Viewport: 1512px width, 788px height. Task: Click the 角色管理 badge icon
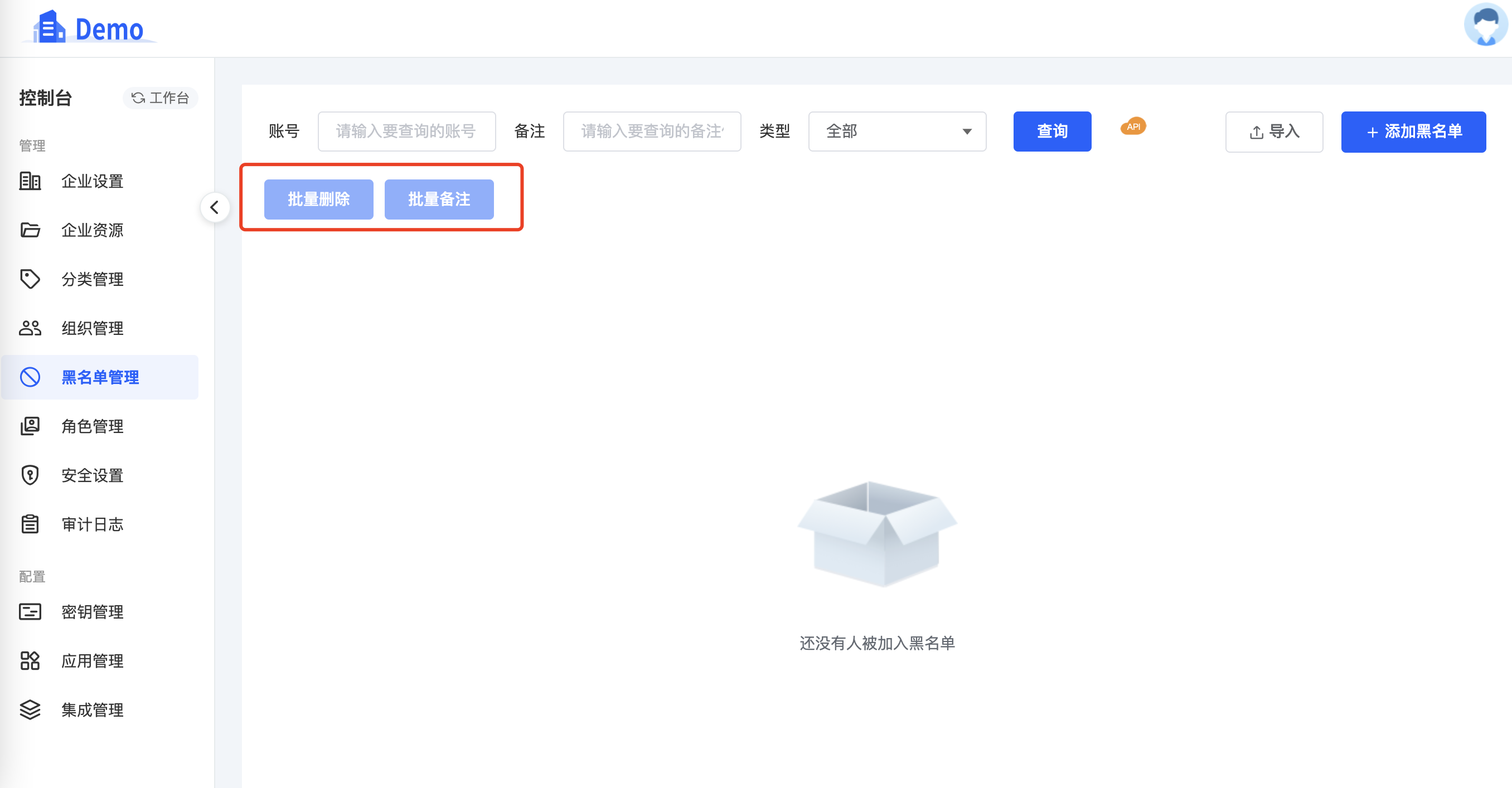pyautogui.click(x=30, y=426)
